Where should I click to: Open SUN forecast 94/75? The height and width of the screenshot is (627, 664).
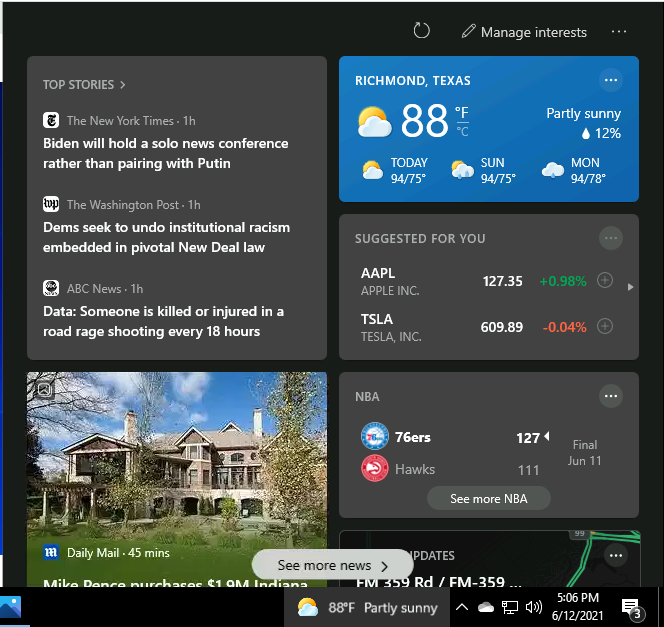pyautogui.click(x=484, y=171)
